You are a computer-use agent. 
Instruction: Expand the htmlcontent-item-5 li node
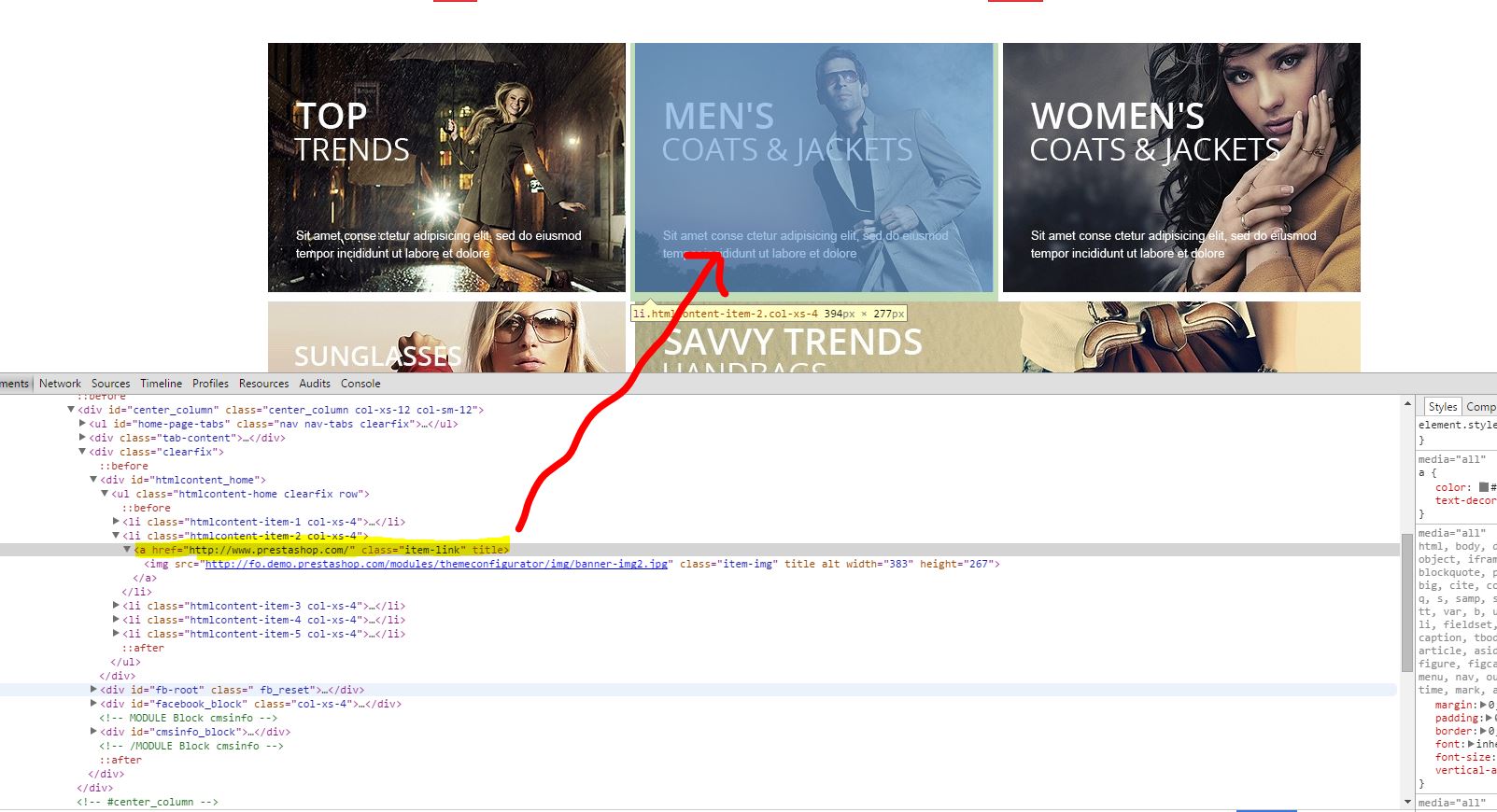[x=116, y=634]
